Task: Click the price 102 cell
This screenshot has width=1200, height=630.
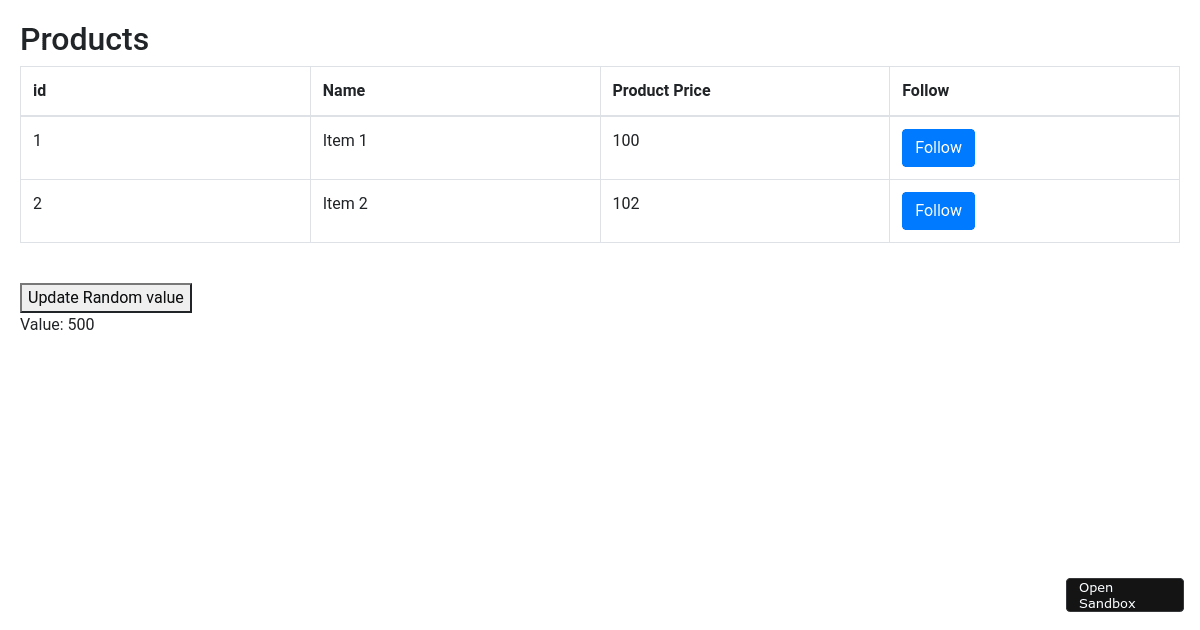Action: (626, 203)
